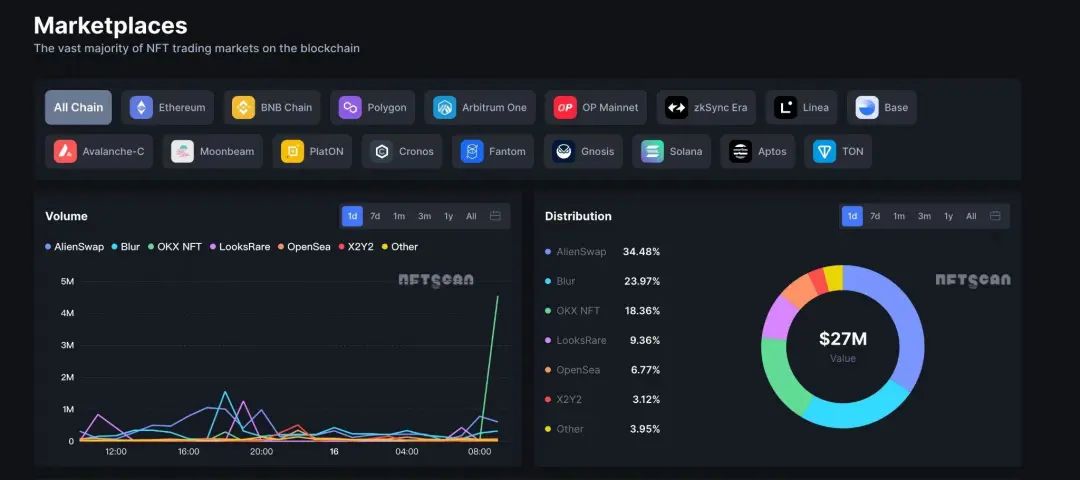
Task: Select 1y range in Distribution panel
Action: point(948,216)
